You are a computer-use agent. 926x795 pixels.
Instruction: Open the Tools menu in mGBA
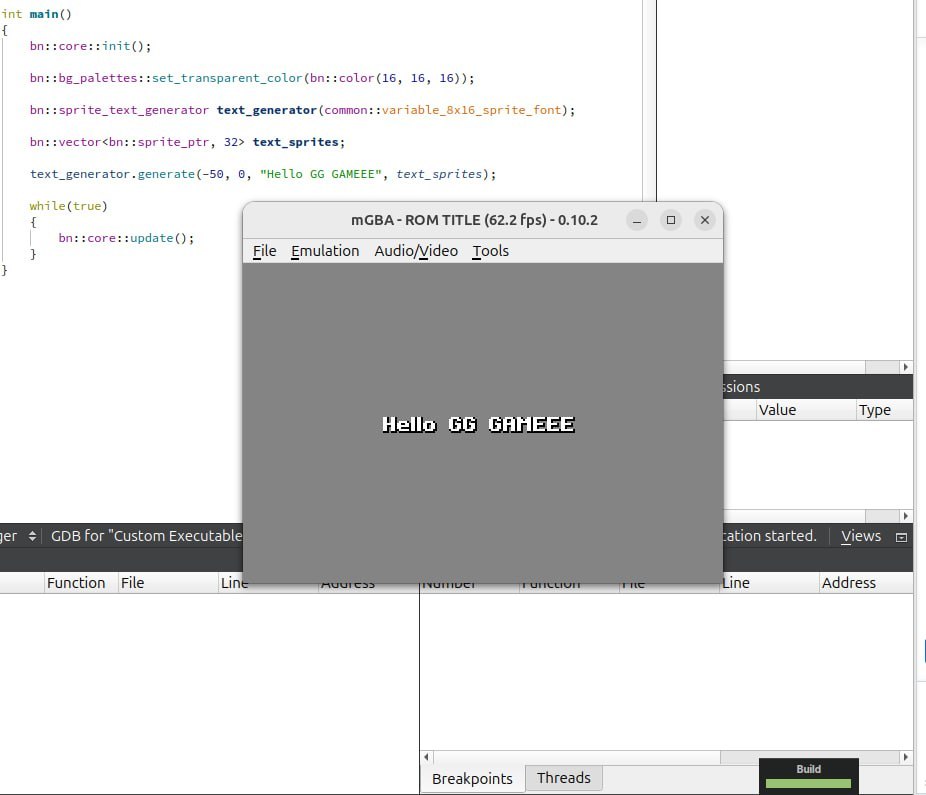coord(490,251)
